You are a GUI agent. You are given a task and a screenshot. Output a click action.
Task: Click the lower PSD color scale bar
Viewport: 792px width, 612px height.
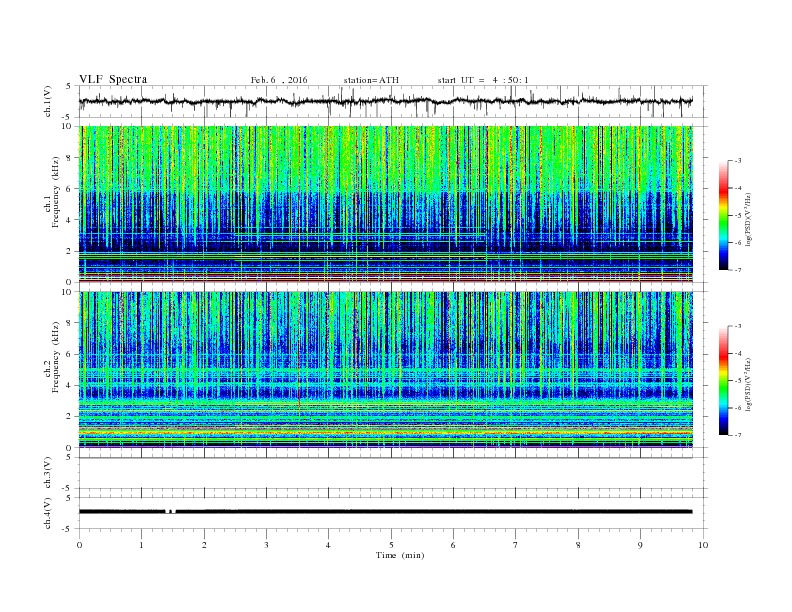(x=723, y=380)
